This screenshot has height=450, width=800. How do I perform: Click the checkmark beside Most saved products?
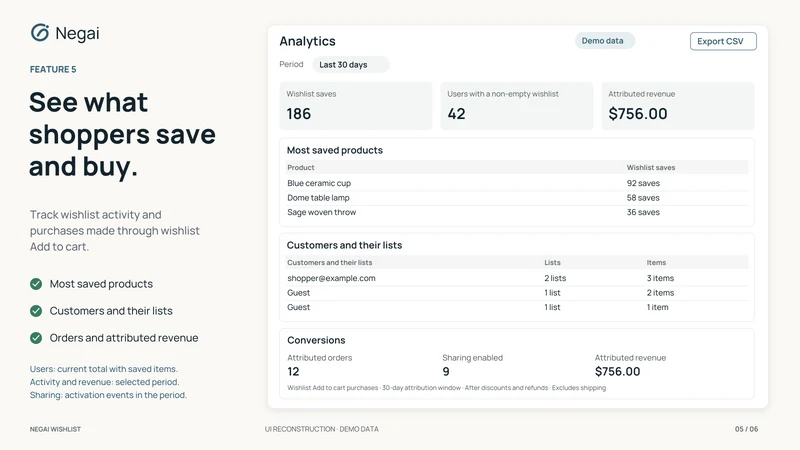[x=36, y=284]
